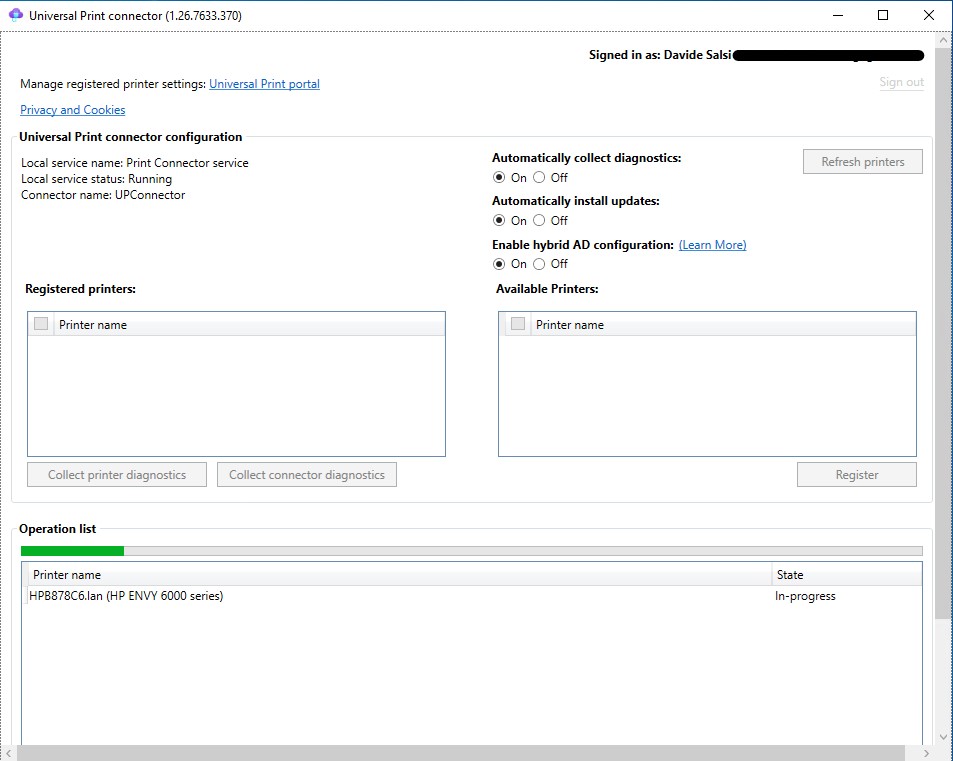This screenshot has width=953, height=761.
Task: Open the Universal Print portal link
Action: [x=264, y=84]
